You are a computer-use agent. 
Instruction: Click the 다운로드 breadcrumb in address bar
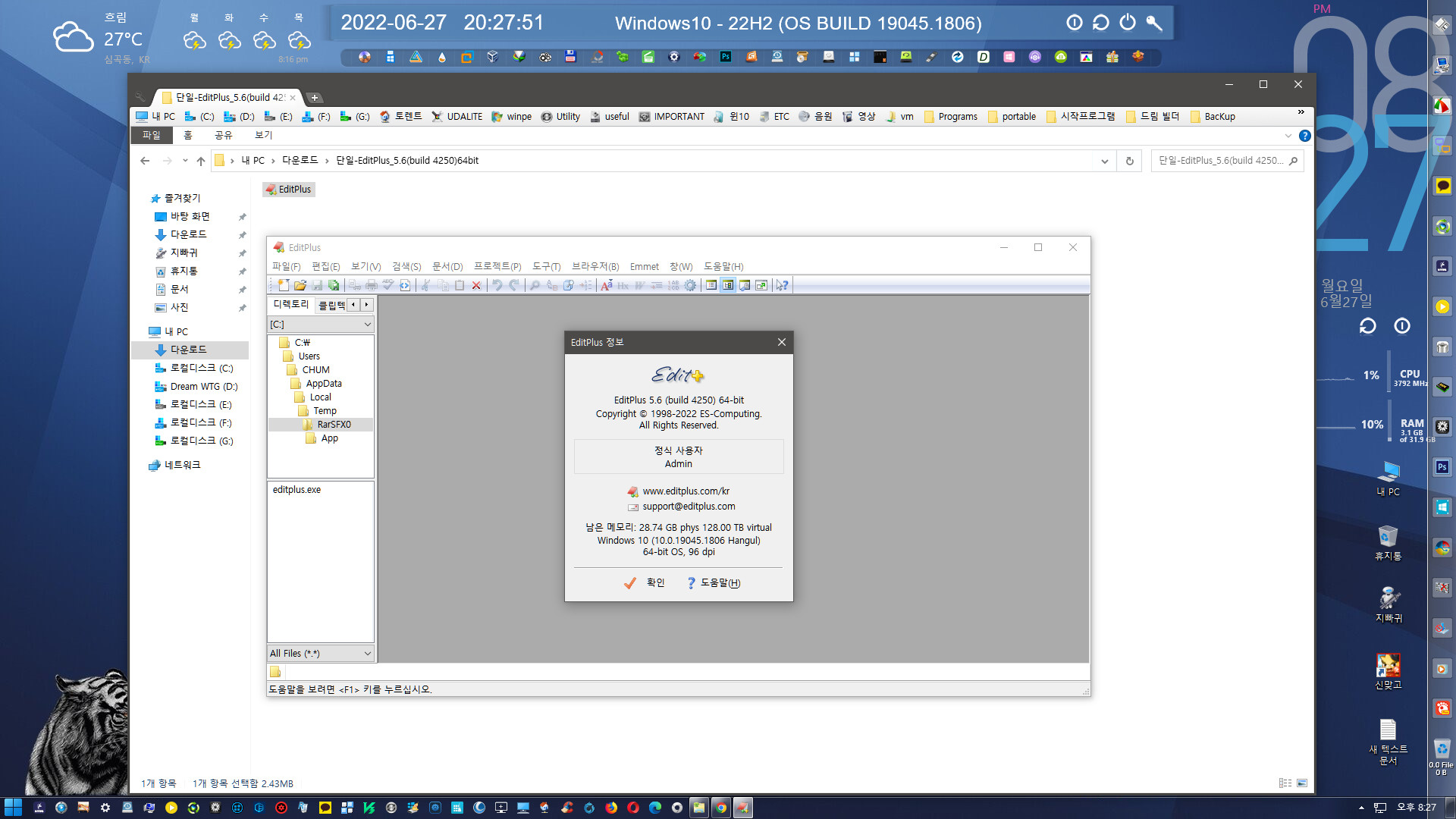pyautogui.click(x=300, y=161)
